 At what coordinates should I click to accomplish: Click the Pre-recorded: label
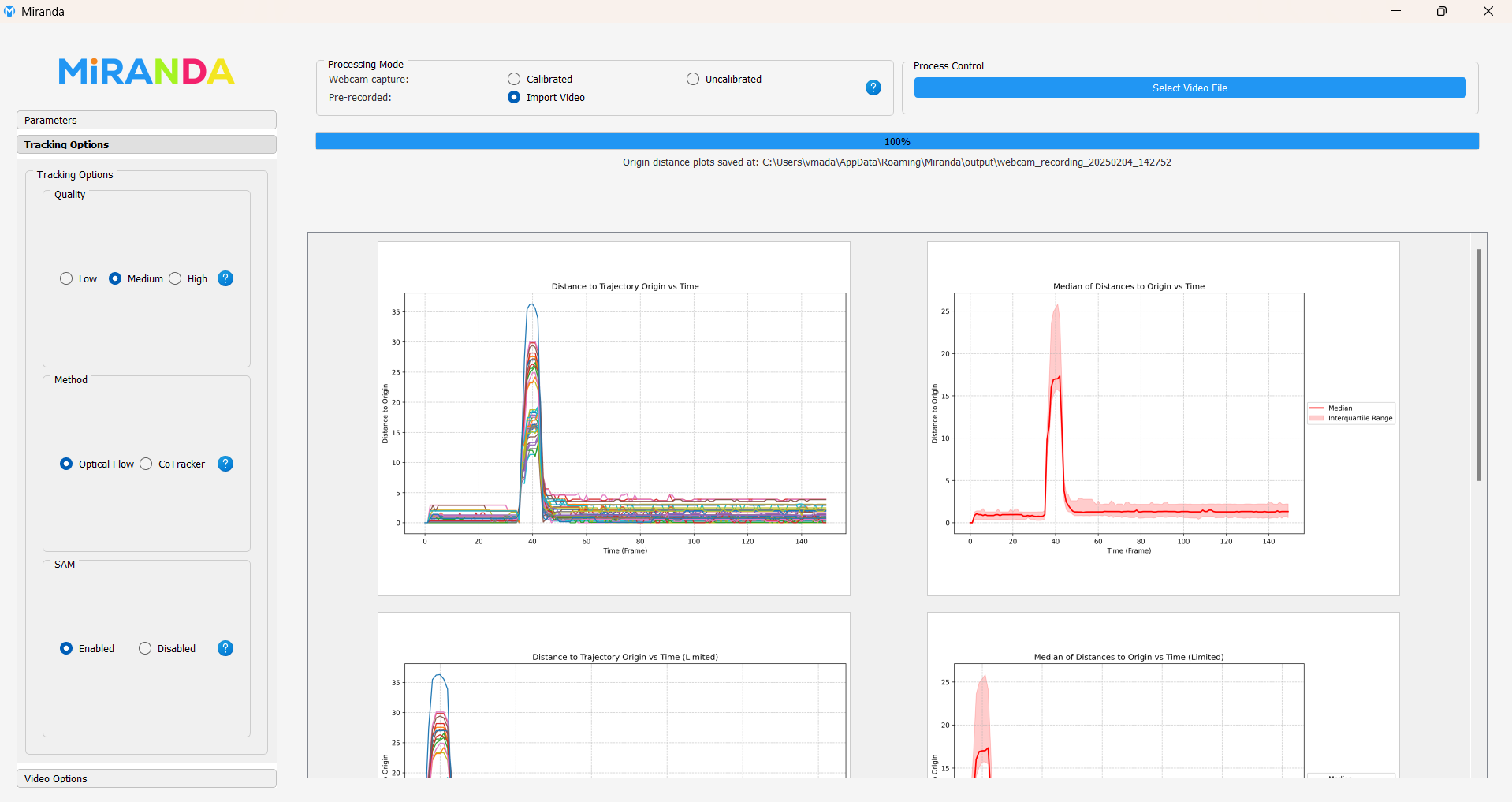(x=359, y=98)
